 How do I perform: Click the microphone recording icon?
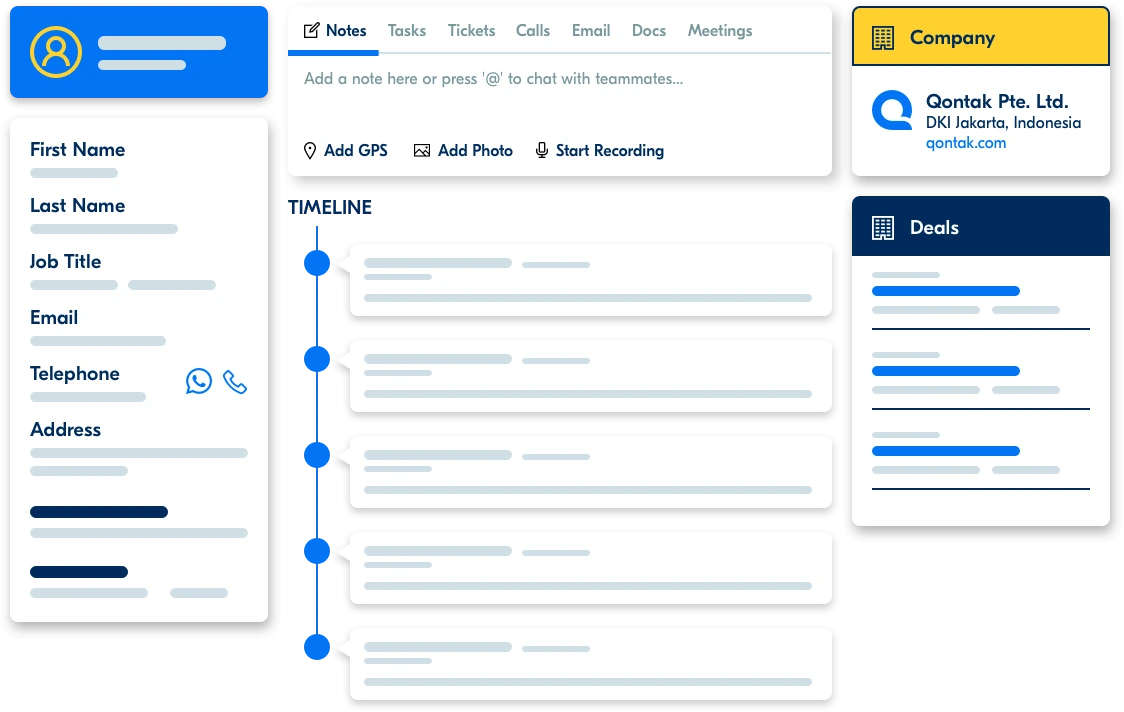[x=542, y=151]
